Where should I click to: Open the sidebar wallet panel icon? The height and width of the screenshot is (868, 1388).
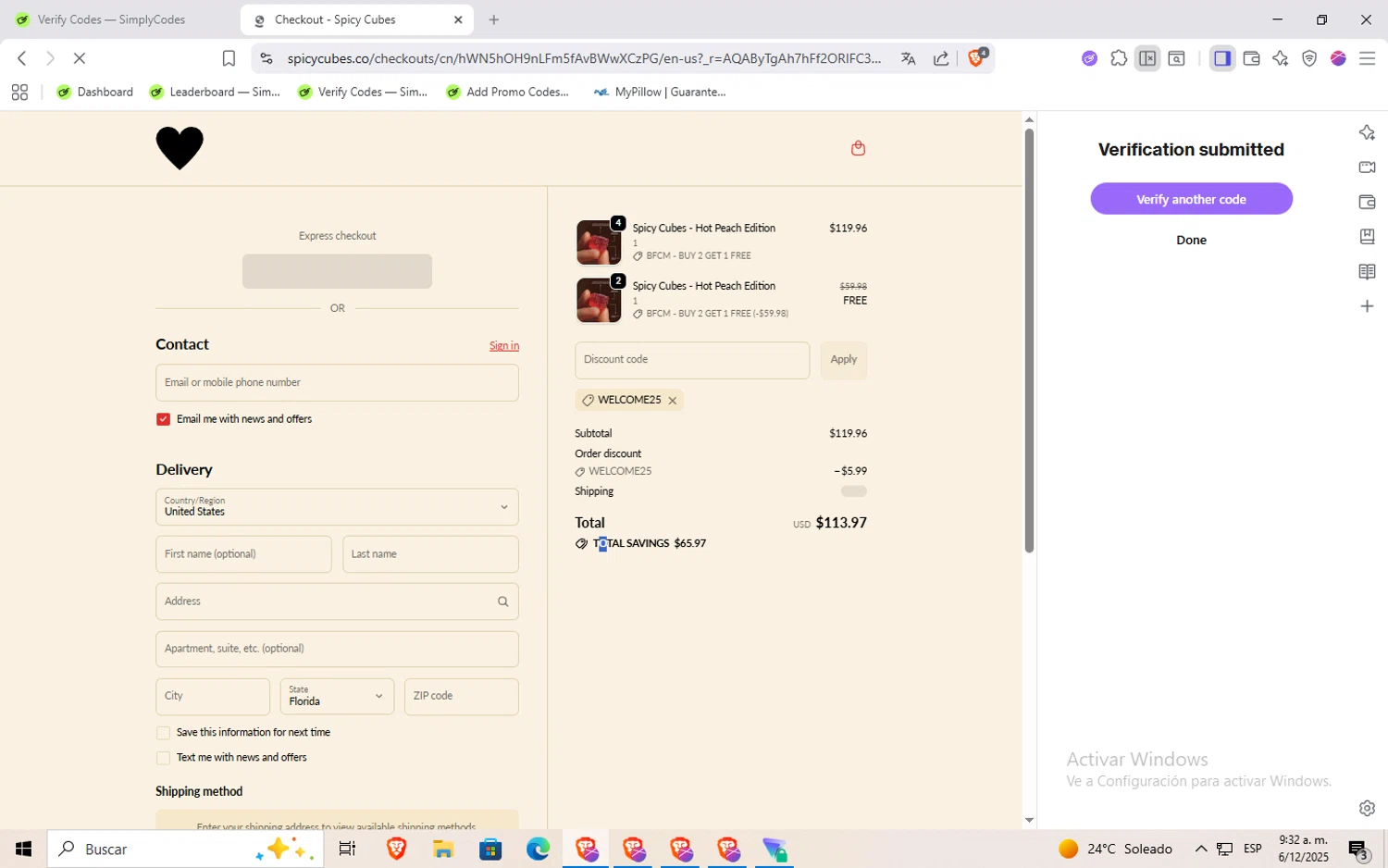tap(1367, 202)
